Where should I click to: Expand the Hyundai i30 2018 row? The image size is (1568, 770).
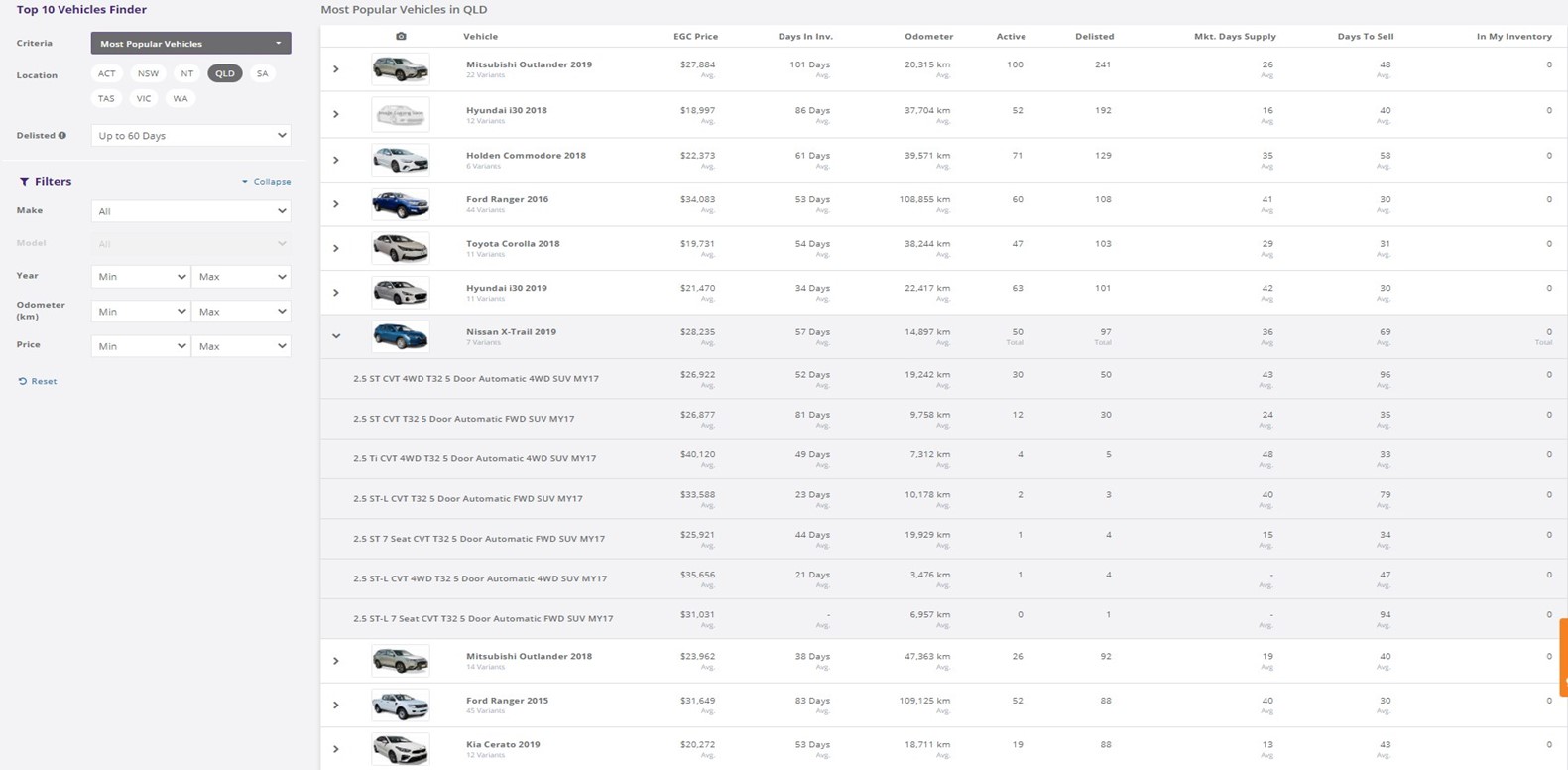coord(336,114)
